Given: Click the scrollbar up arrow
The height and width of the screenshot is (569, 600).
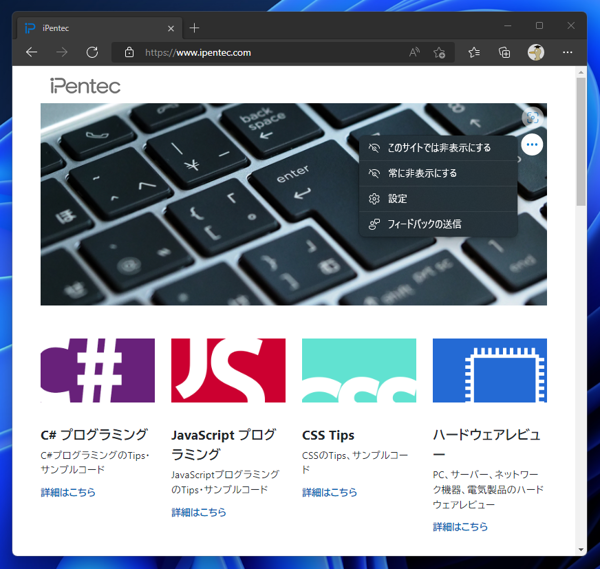Looking at the screenshot, I should (x=581, y=72).
